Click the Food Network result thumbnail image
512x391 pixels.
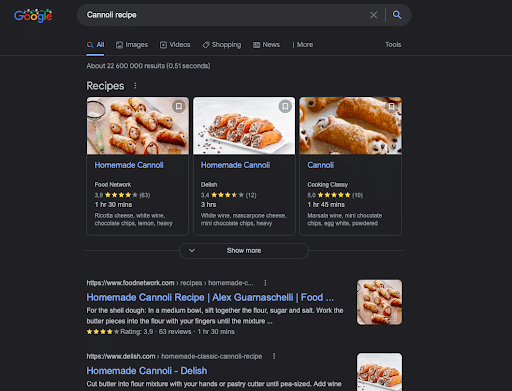(379, 302)
